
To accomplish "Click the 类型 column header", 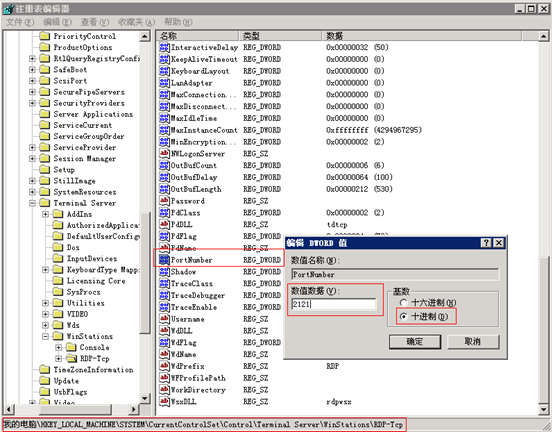I will (x=280, y=36).
